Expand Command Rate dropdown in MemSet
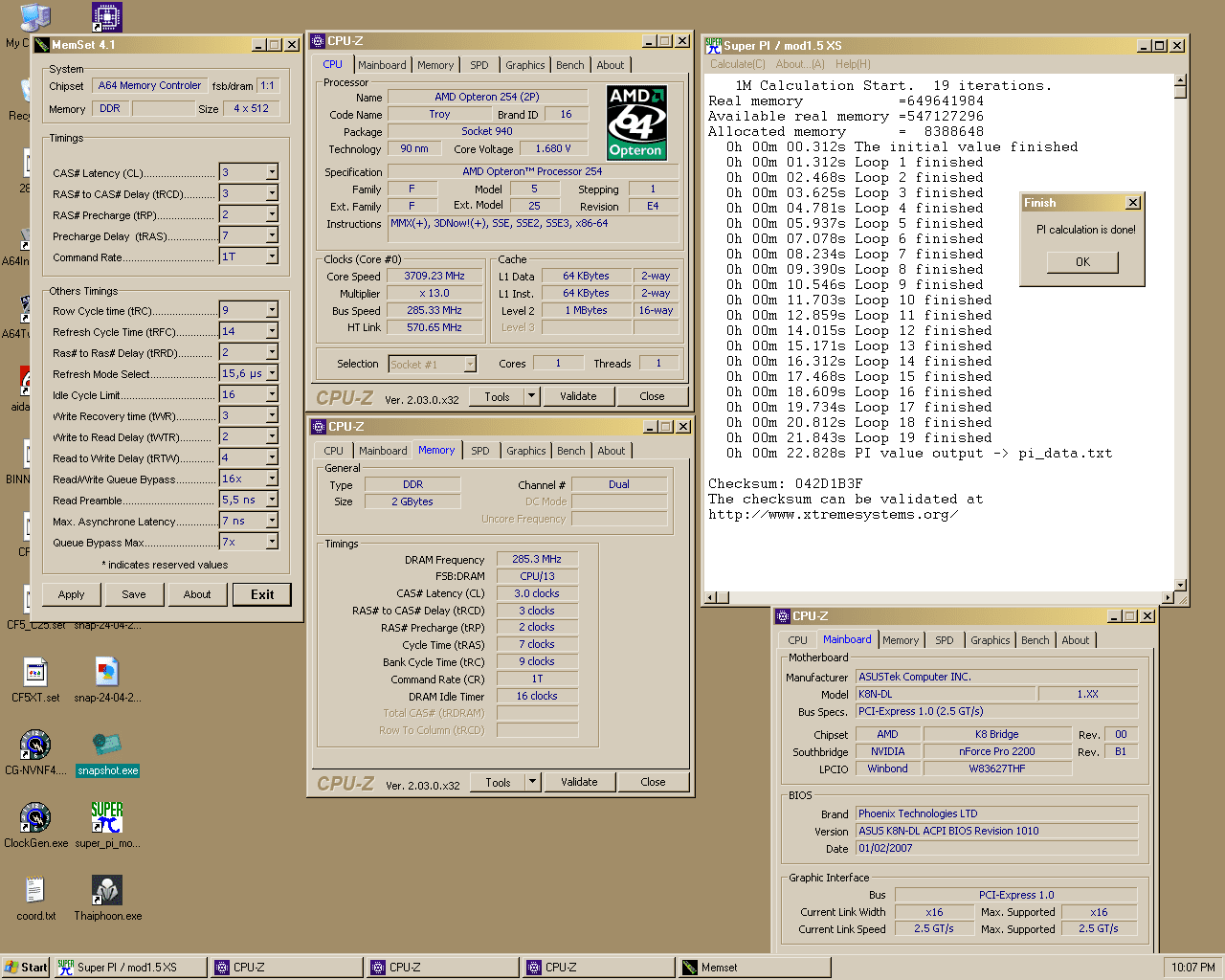 (272, 256)
